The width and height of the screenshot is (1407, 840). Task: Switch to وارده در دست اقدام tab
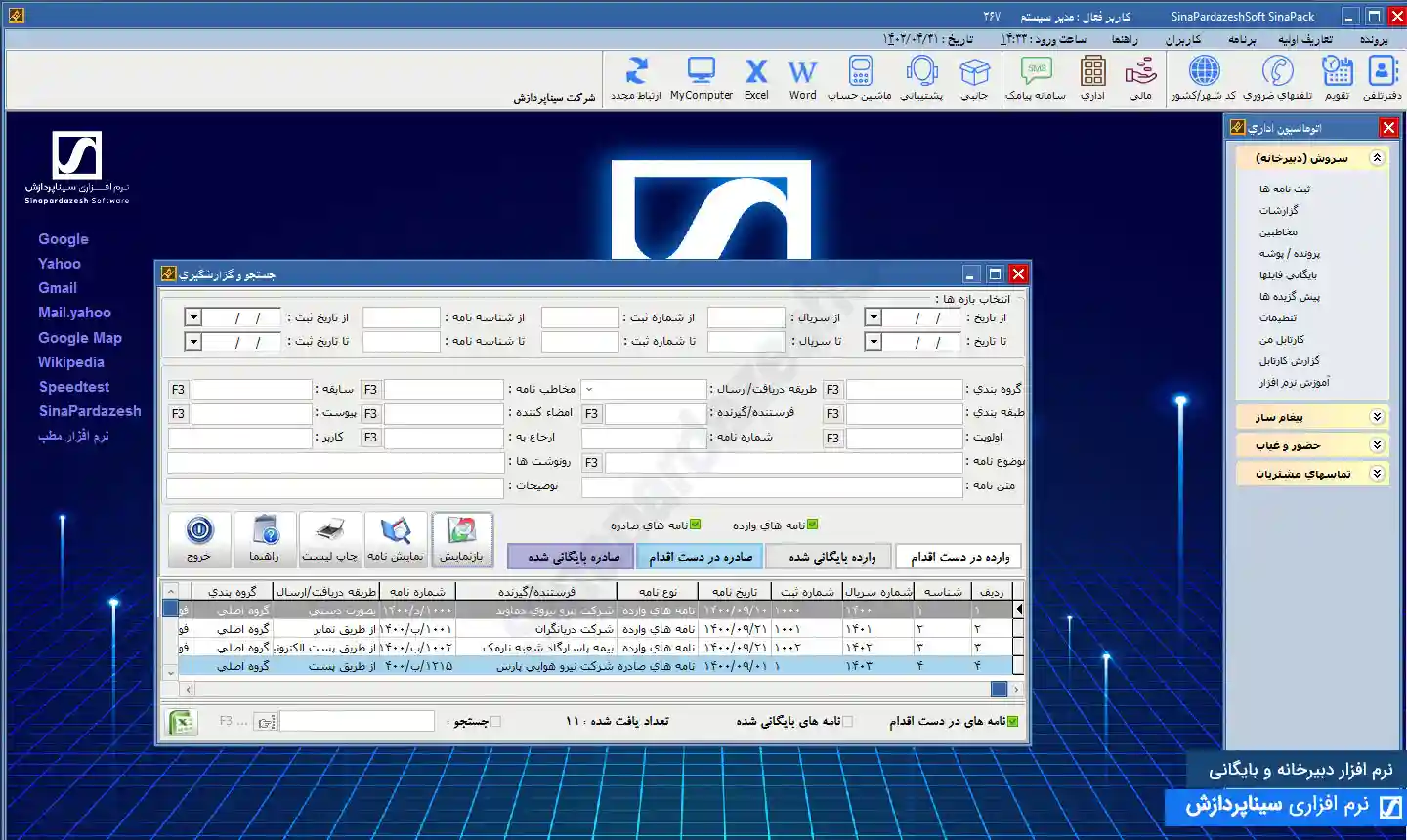(x=959, y=557)
